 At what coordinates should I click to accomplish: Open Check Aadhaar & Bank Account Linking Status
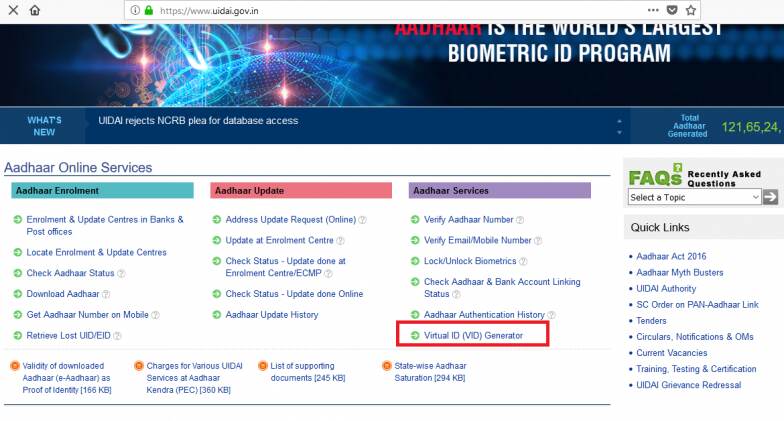click(x=502, y=288)
